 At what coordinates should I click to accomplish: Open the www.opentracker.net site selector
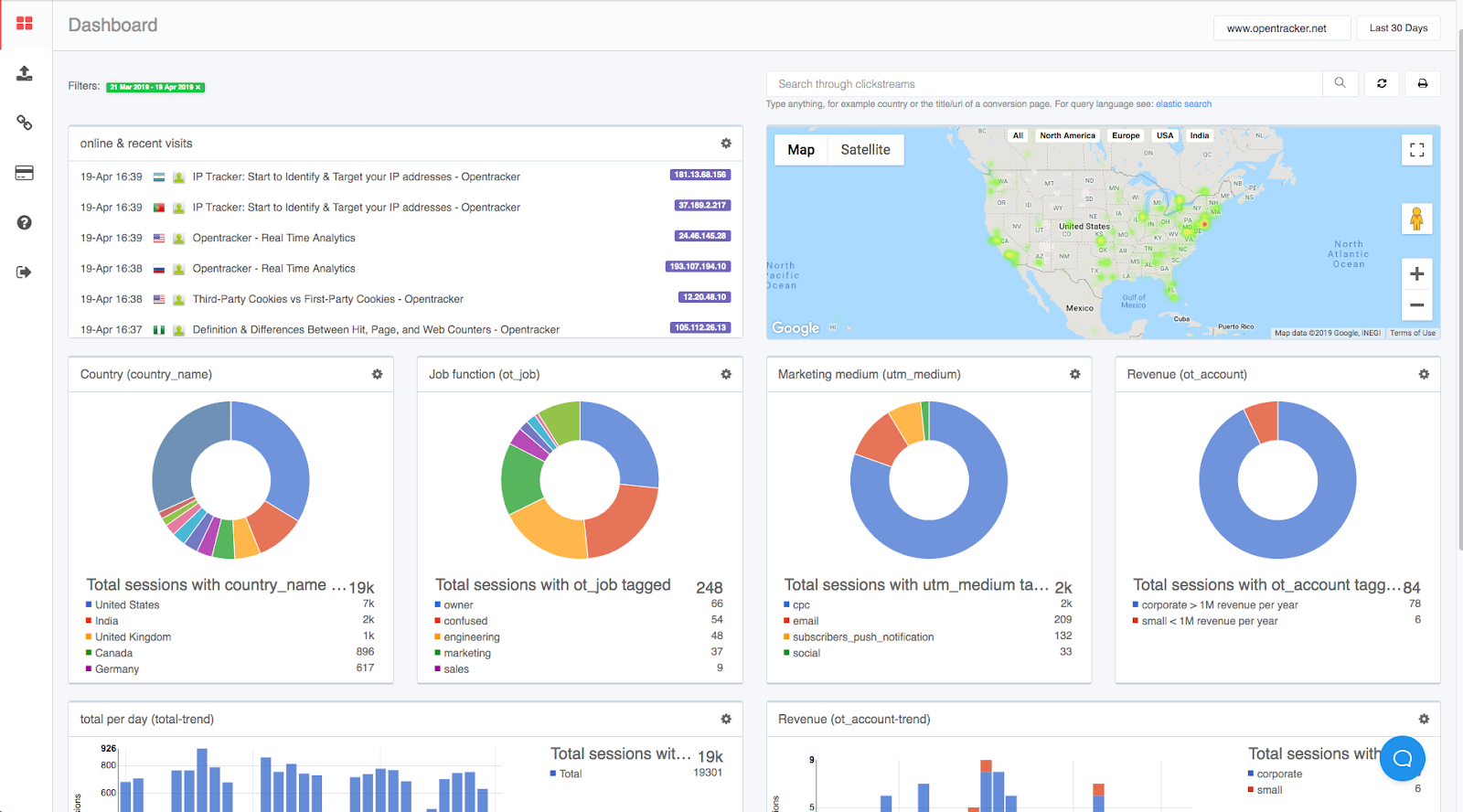1276,28
